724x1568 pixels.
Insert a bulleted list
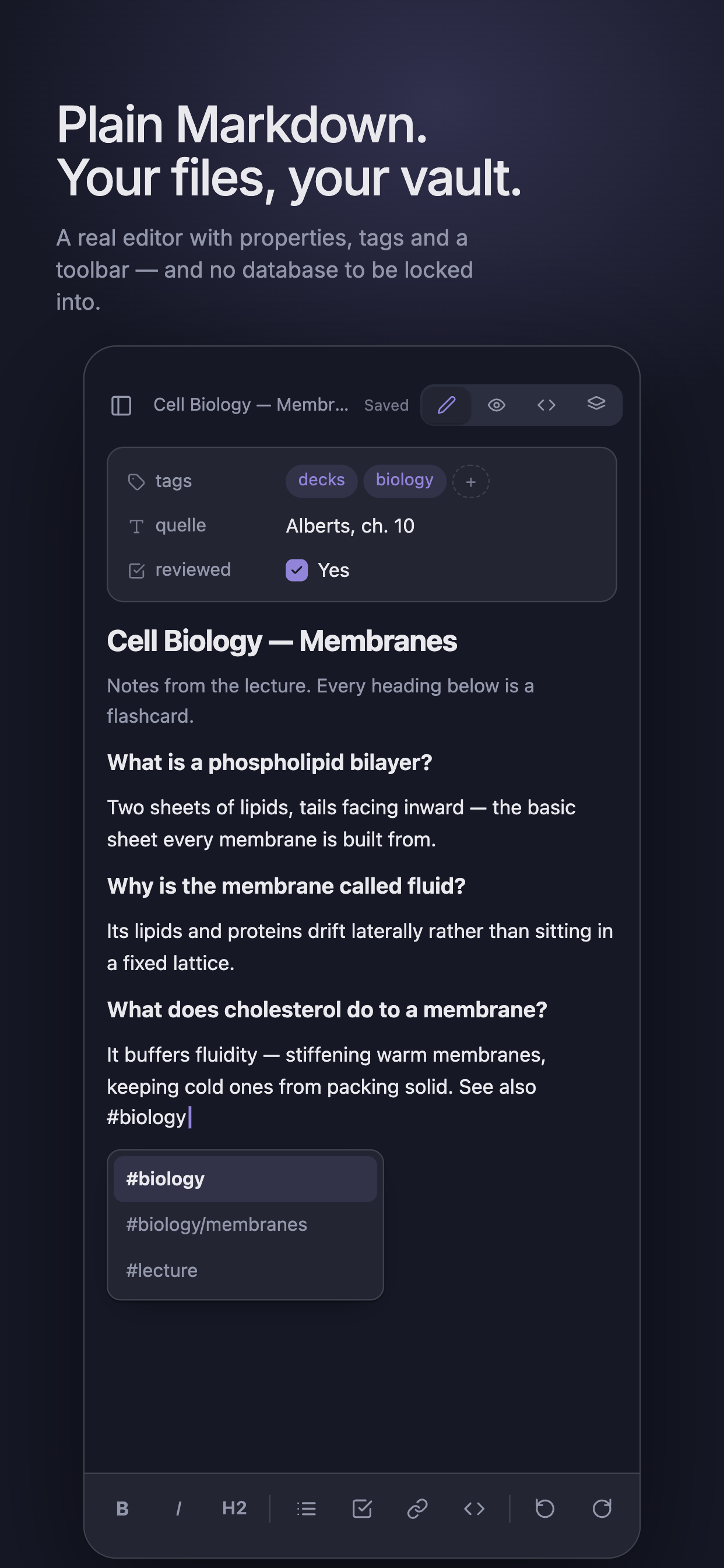coord(306,1509)
